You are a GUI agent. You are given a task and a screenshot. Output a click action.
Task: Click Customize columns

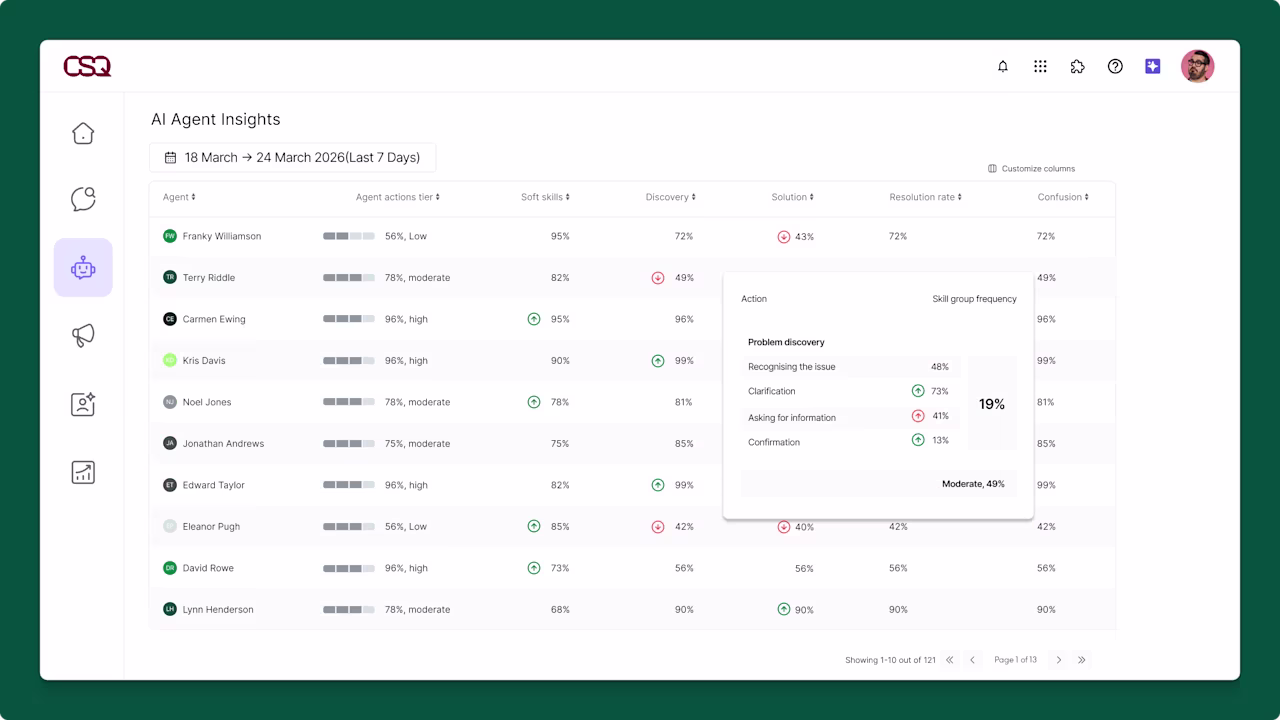pyautogui.click(x=1032, y=168)
